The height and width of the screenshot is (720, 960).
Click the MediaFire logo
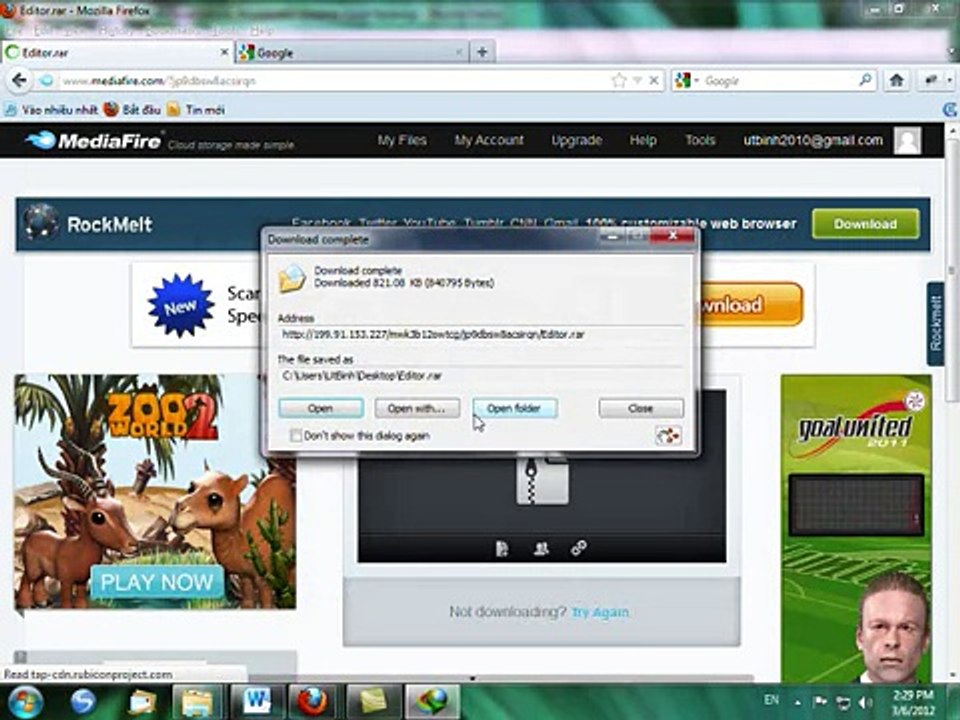(93, 141)
